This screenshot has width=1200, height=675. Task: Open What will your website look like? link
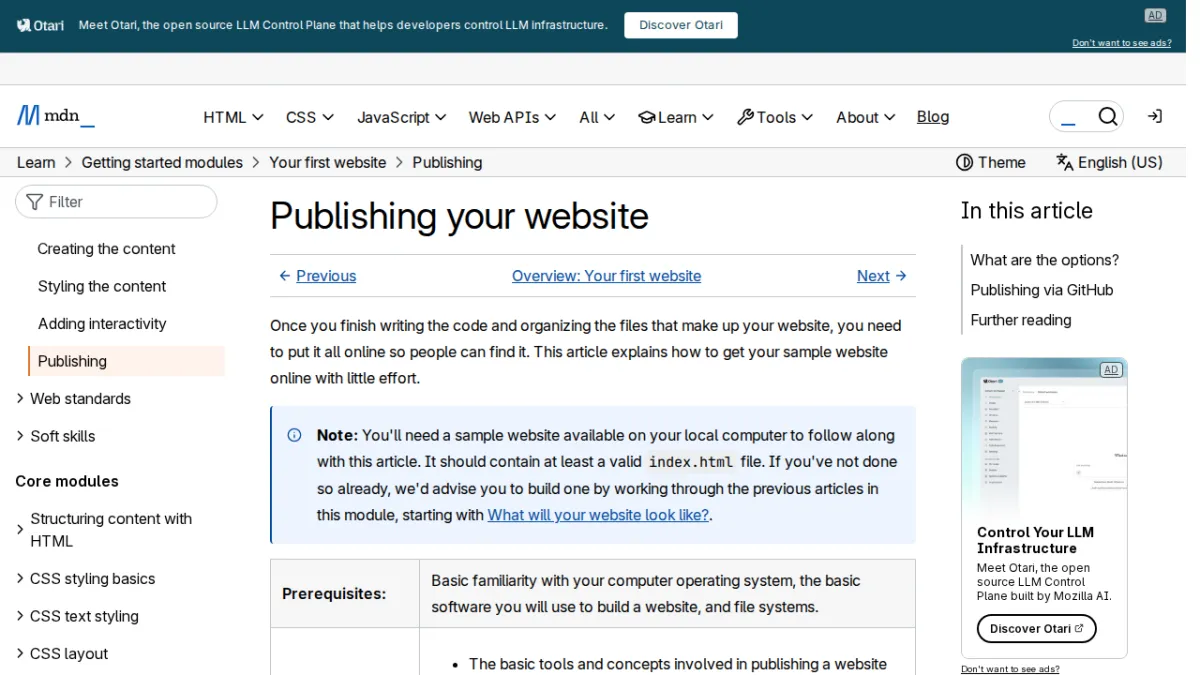point(598,515)
